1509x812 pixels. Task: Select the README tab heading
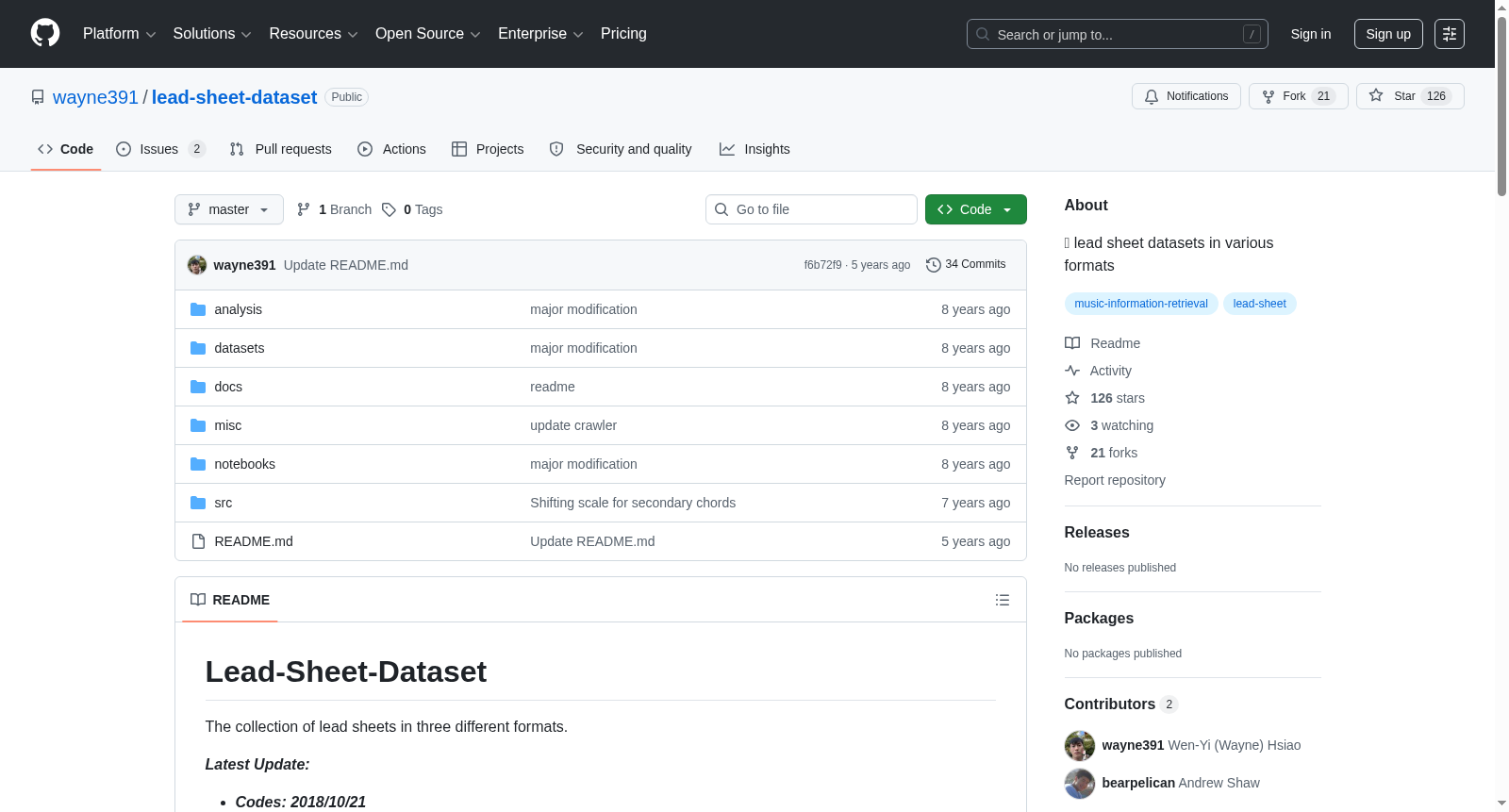(x=230, y=600)
